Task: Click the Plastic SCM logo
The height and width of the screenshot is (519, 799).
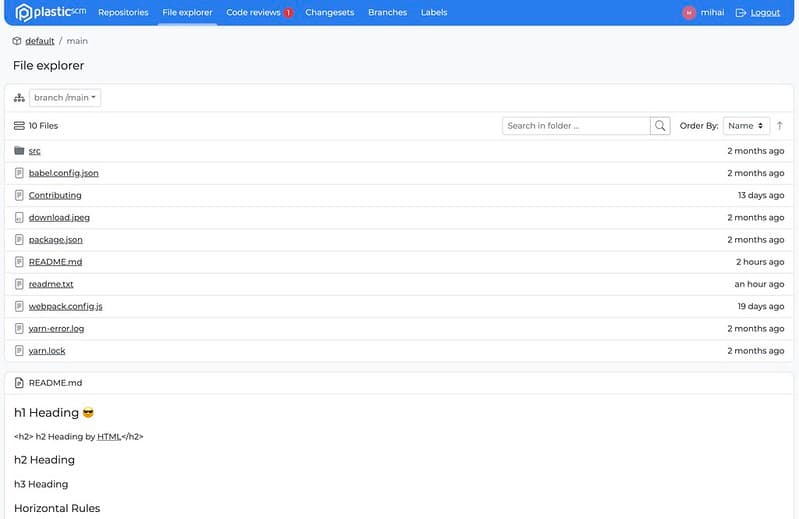Action: 50,12
